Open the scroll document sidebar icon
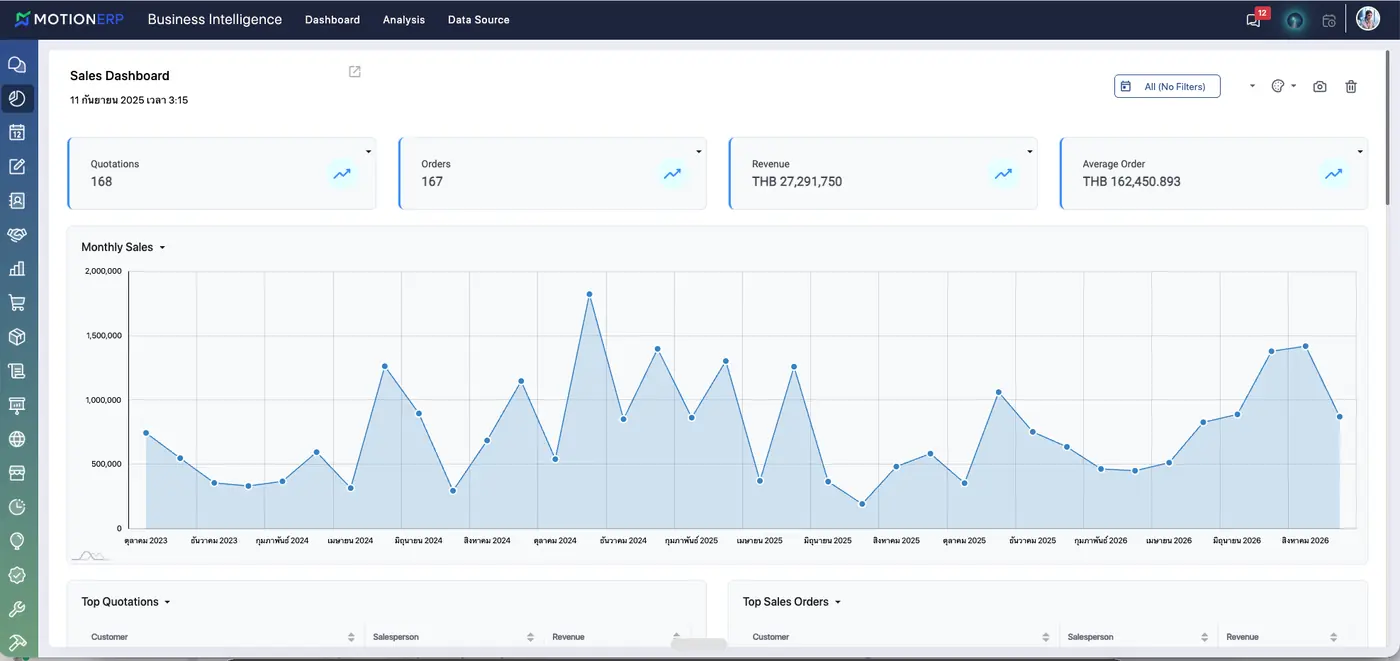Screen dimensions: 1400x661 [17, 371]
